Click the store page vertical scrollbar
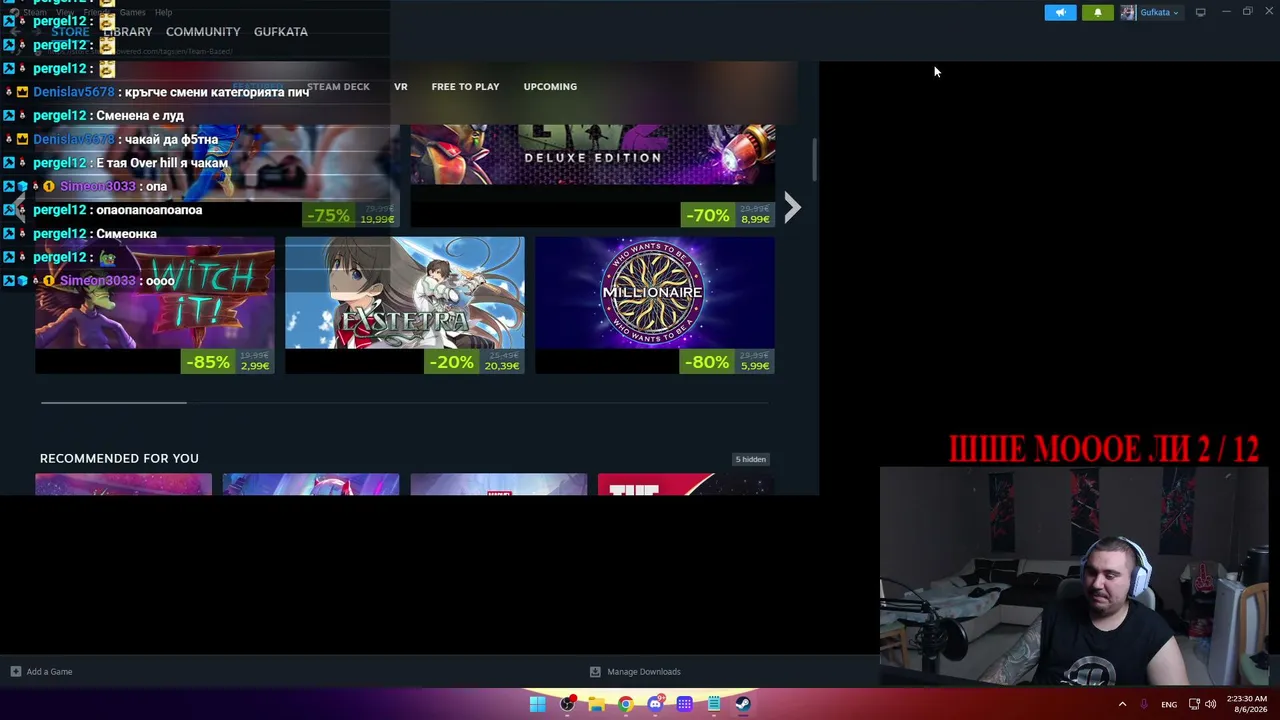Image resolution: width=1280 pixels, height=720 pixels. coord(815,160)
